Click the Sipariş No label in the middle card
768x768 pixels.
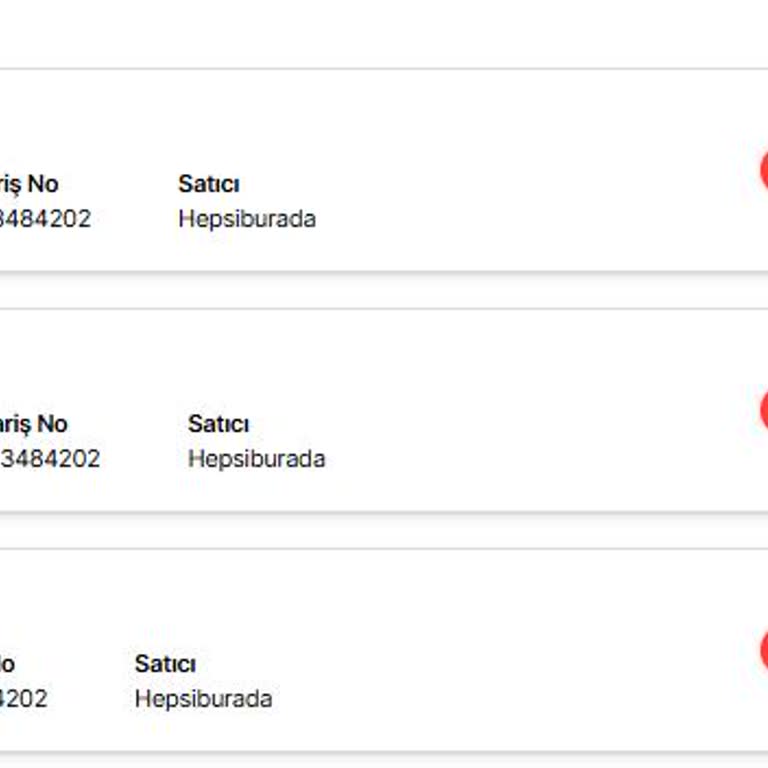click(33, 424)
